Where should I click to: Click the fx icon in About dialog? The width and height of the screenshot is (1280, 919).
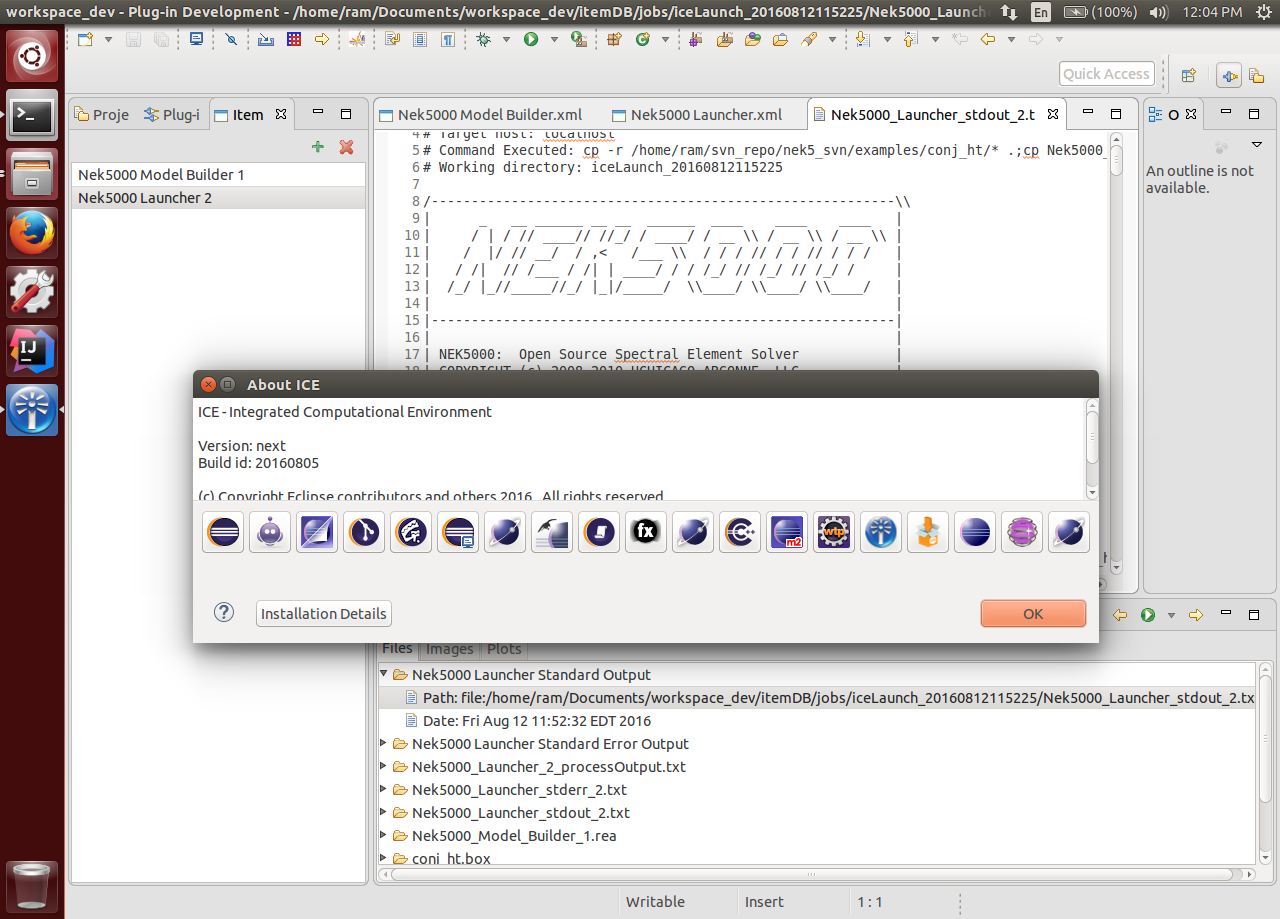(646, 532)
